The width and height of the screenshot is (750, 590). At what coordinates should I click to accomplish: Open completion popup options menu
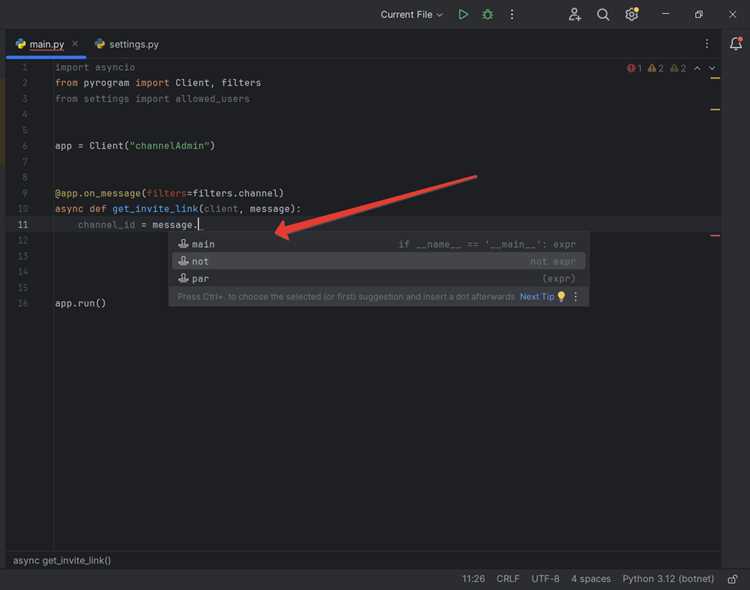point(575,297)
